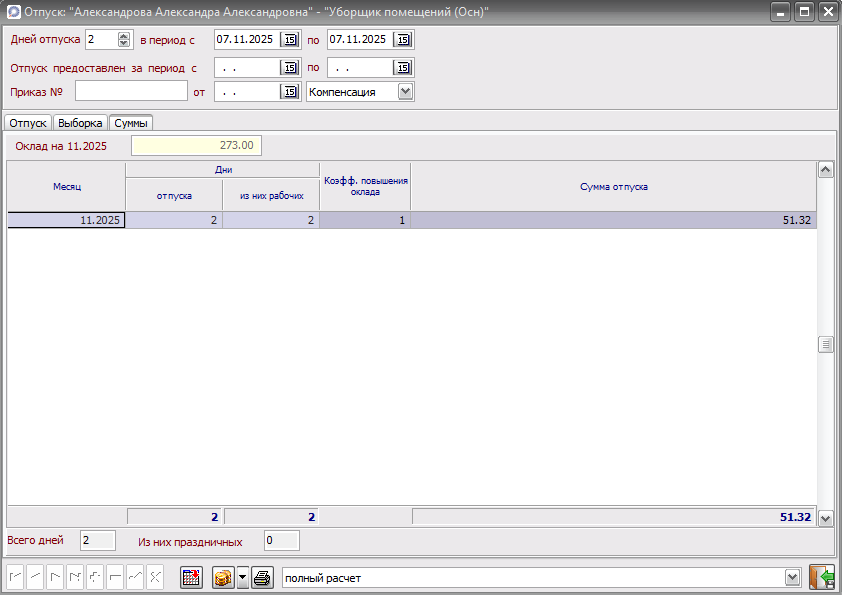842x595 pixels.
Task: Select the 11.2025 month cell in table
Action: [66, 220]
